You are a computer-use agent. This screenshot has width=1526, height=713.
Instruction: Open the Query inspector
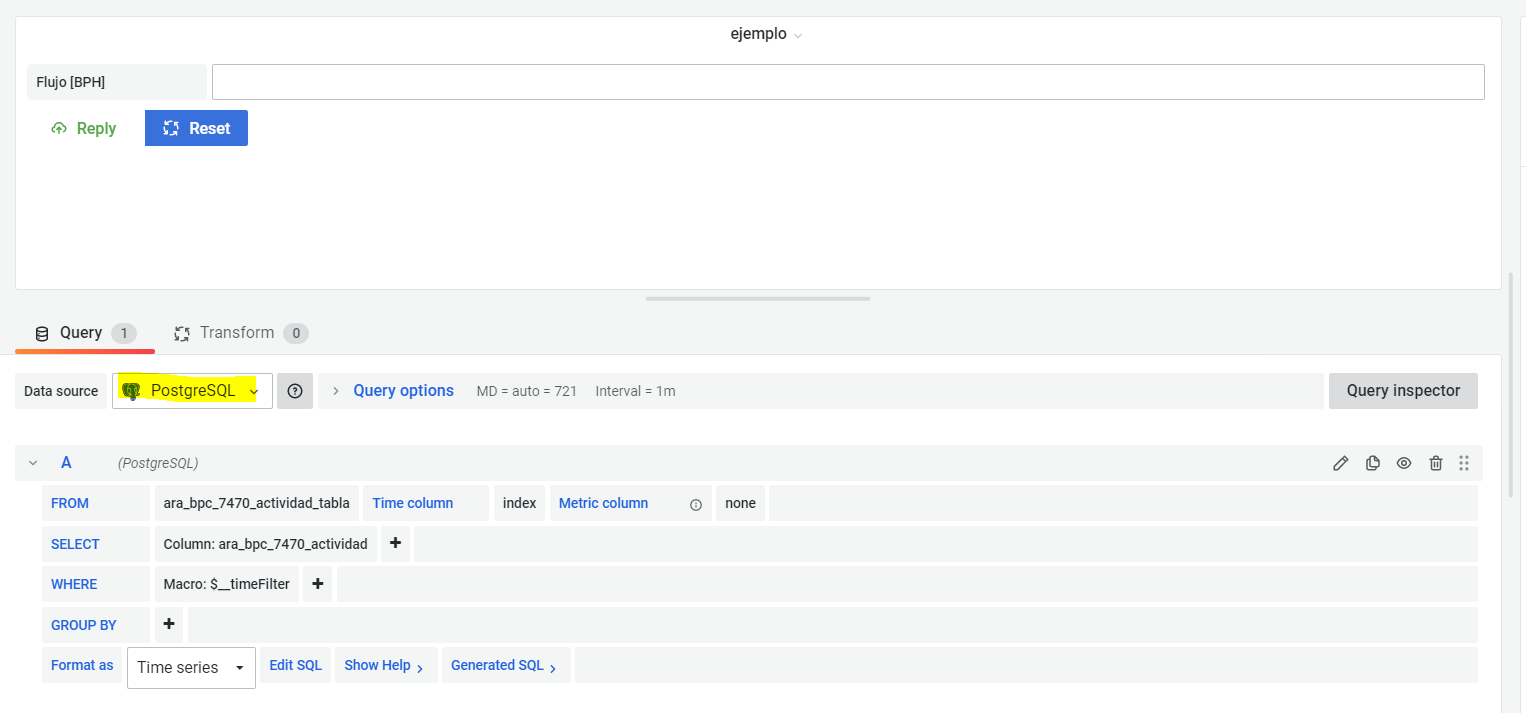click(x=1402, y=390)
